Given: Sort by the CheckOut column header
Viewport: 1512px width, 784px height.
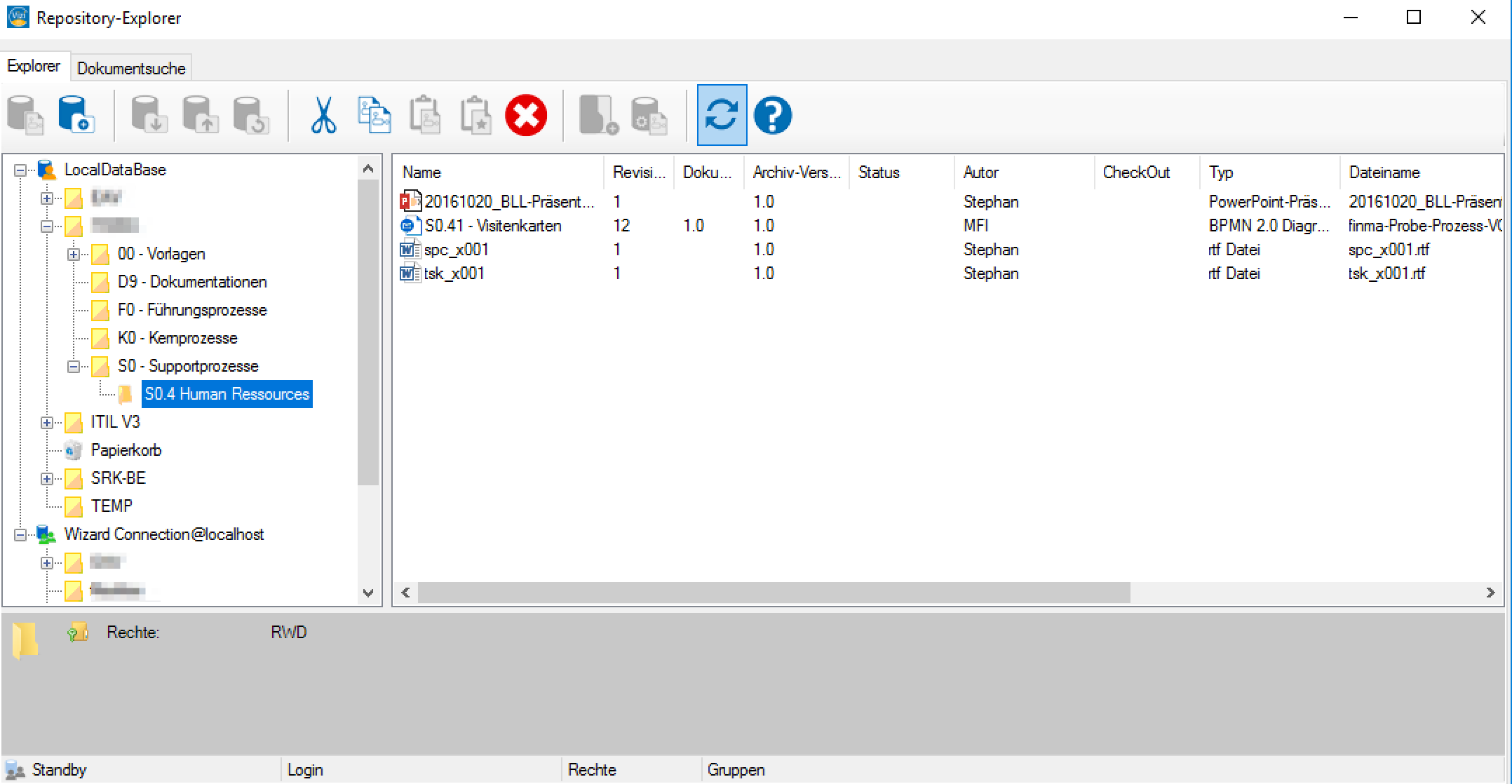Looking at the screenshot, I should click(1147, 173).
